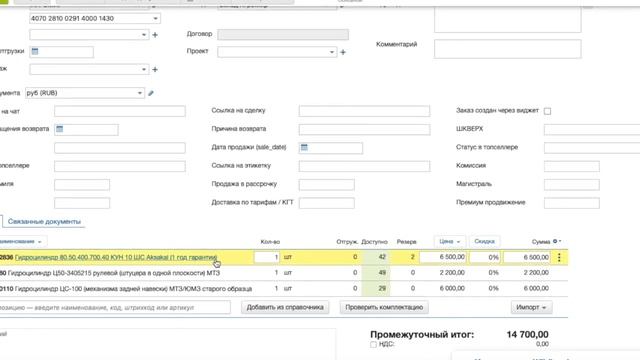640x360 pixels.
Task: Open the Договор field
Action: pos(283,34)
